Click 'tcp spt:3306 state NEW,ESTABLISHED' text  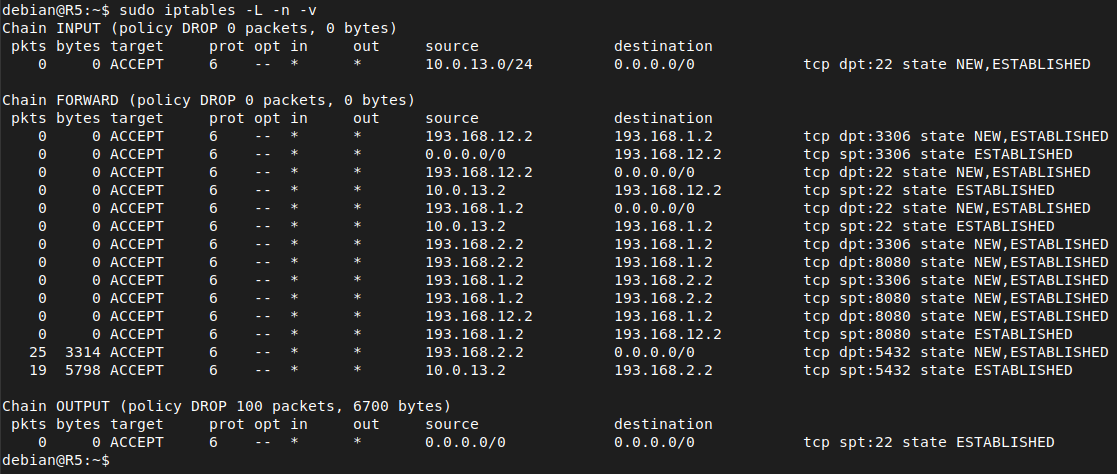pos(956,280)
